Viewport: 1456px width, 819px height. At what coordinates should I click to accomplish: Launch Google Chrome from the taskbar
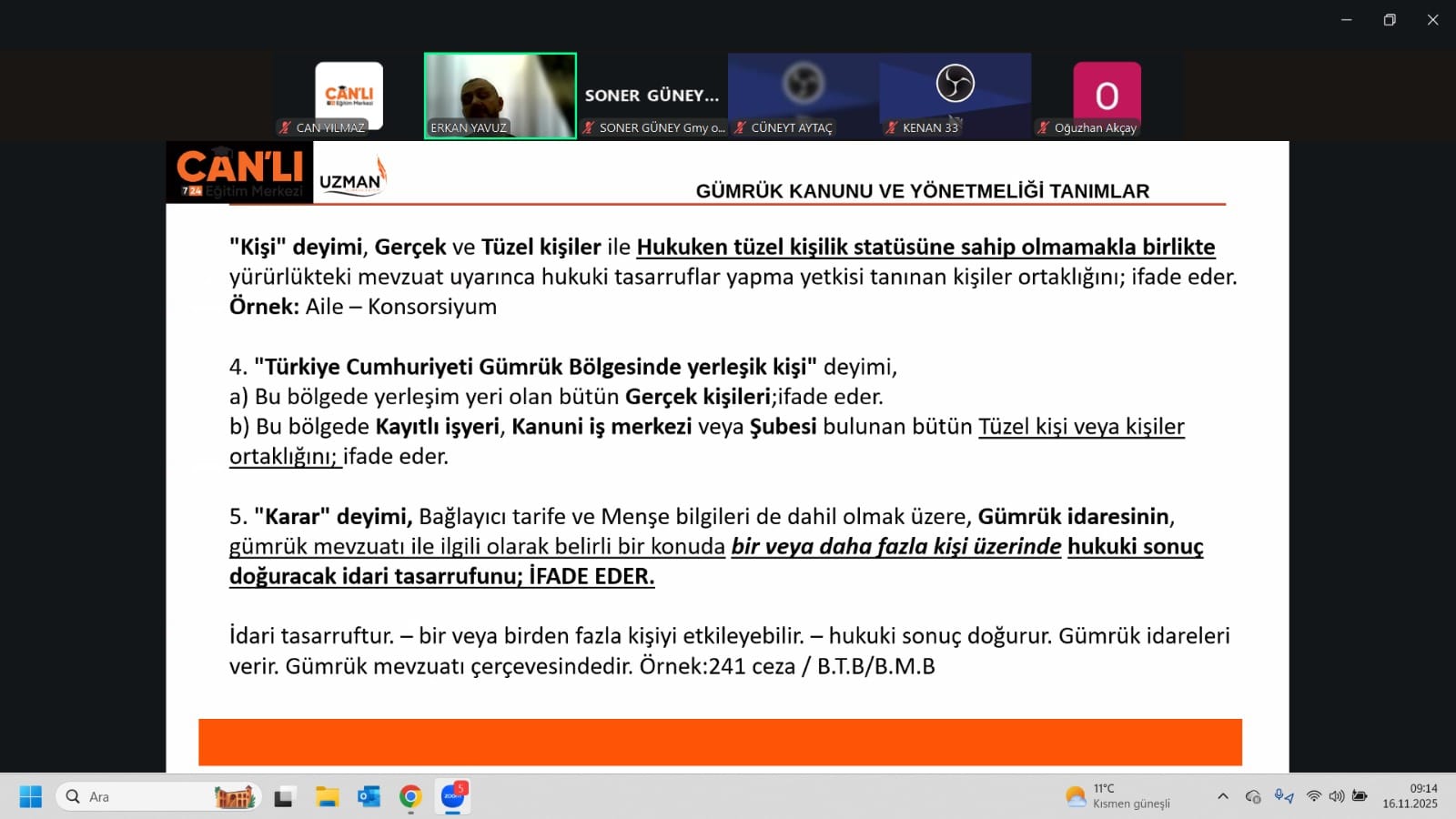point(410,797)
